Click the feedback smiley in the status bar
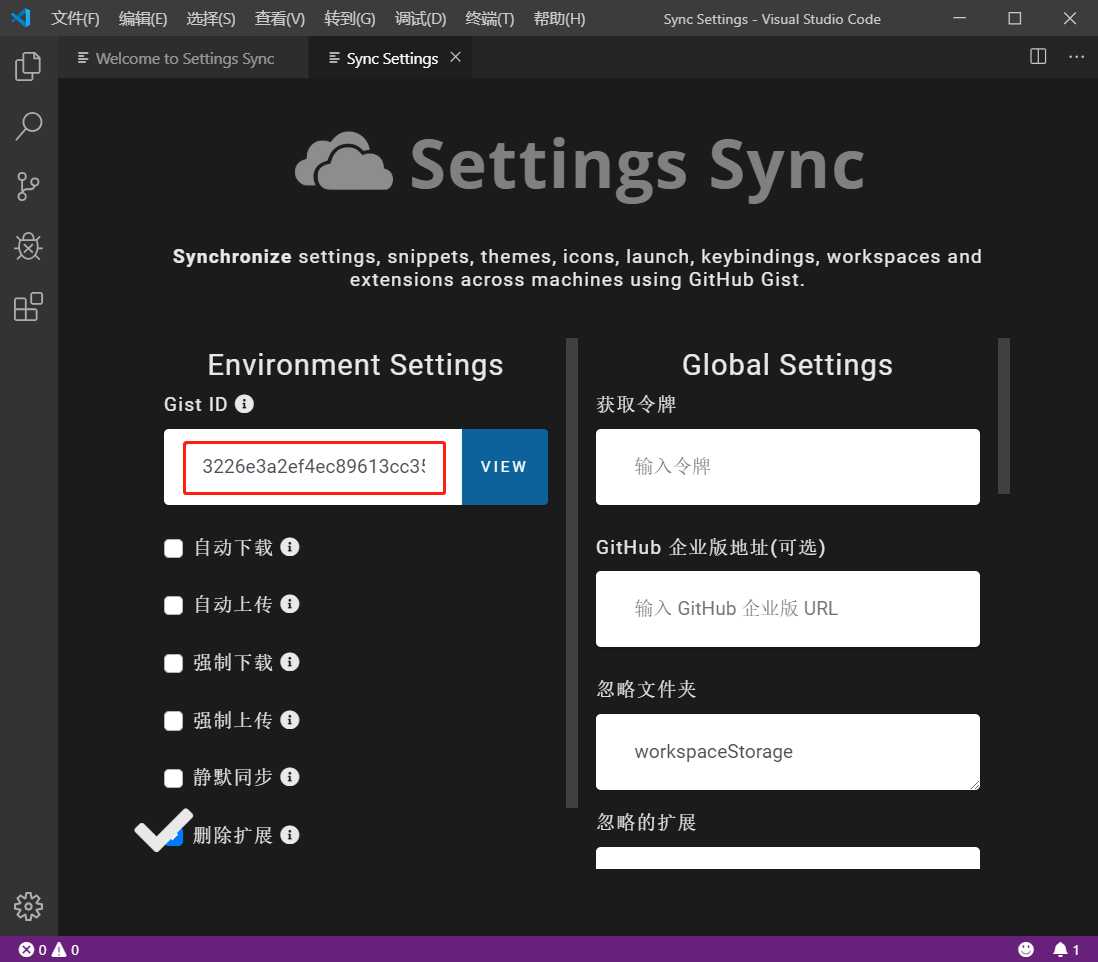The width and height of the screenshot is (1098, 962). click(1025, 949)
